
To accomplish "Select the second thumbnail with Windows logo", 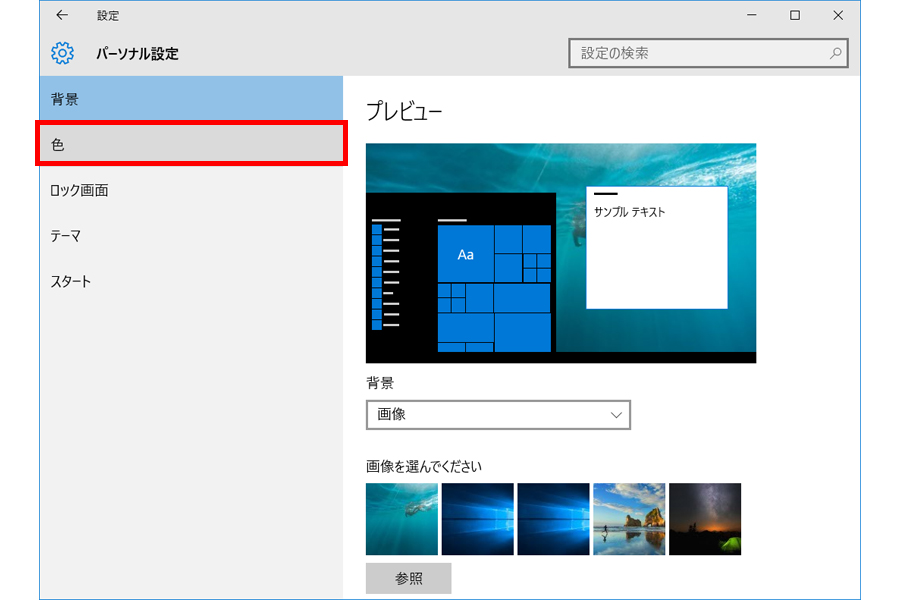I will [477, 519].
